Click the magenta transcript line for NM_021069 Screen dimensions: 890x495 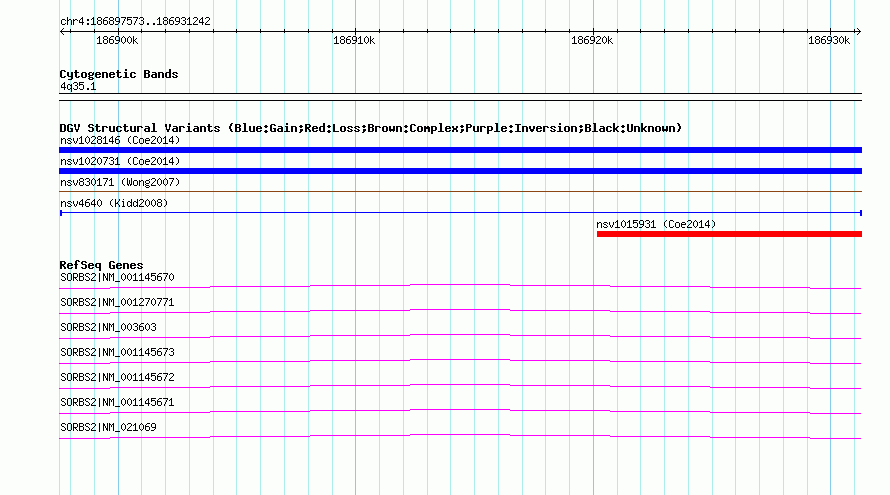point(460,436)
